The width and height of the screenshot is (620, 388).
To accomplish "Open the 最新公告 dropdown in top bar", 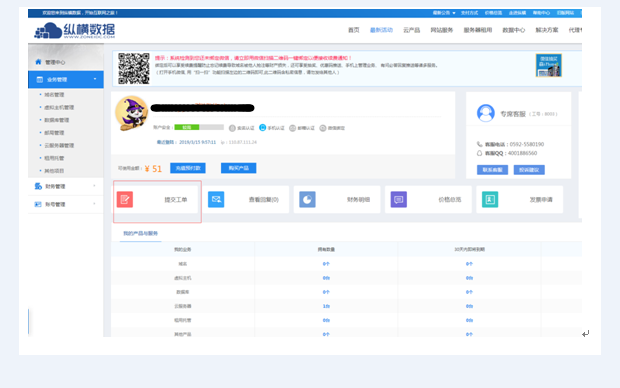I will [444, 13].
